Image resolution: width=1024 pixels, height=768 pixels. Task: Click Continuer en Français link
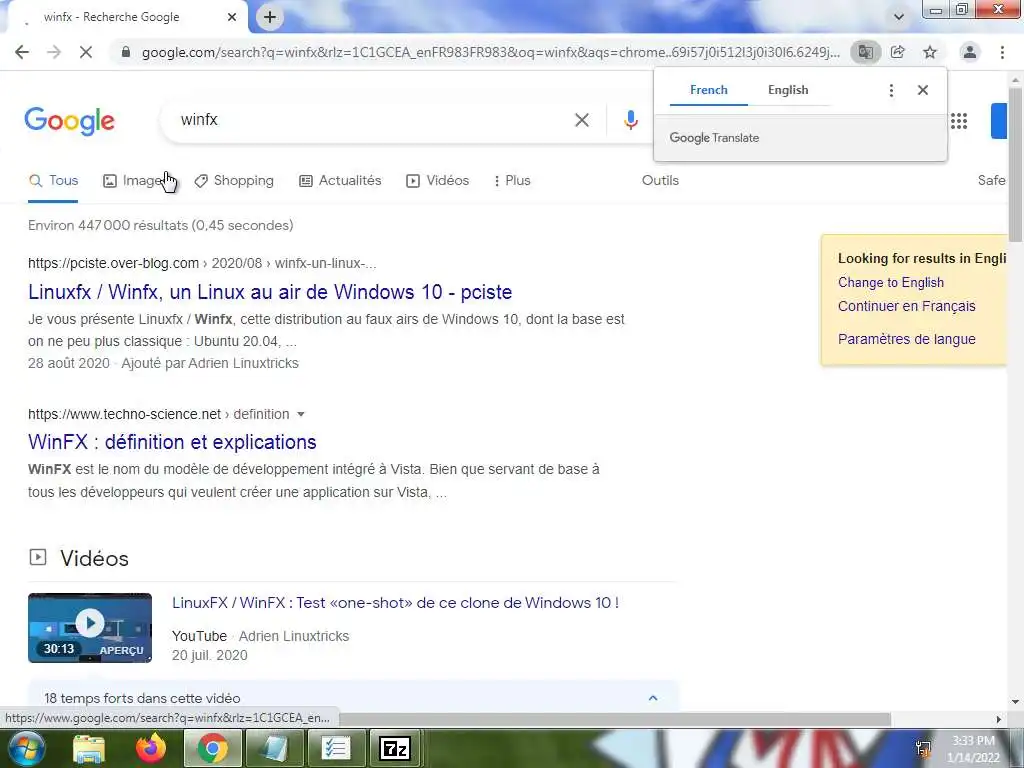point(906,306)
